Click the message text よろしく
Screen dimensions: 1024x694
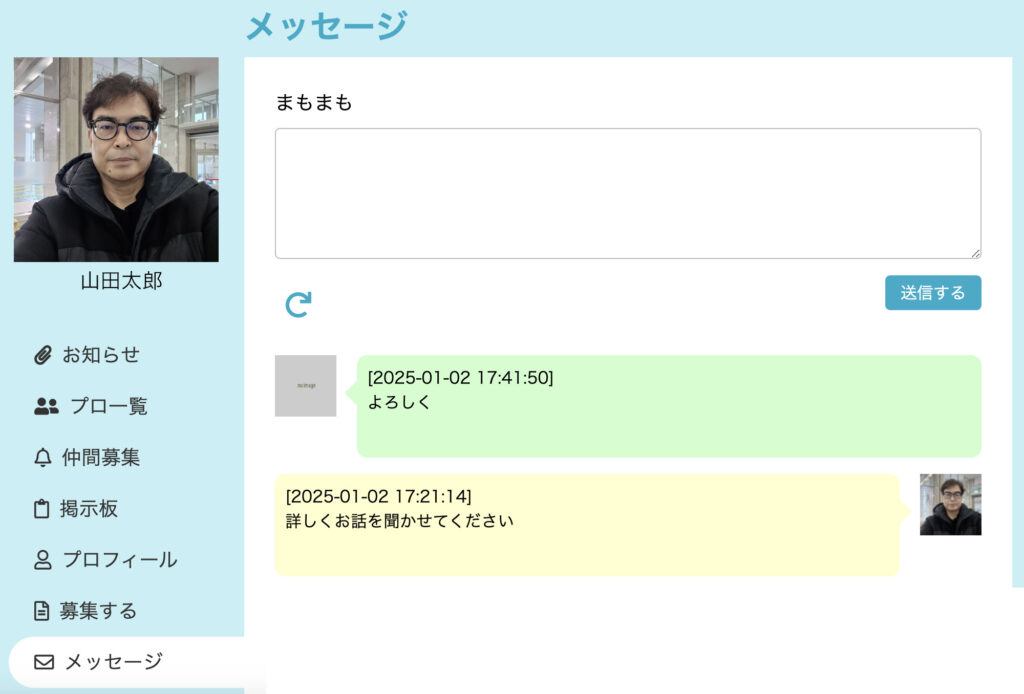pyautogui.click(x=399, y=402)
